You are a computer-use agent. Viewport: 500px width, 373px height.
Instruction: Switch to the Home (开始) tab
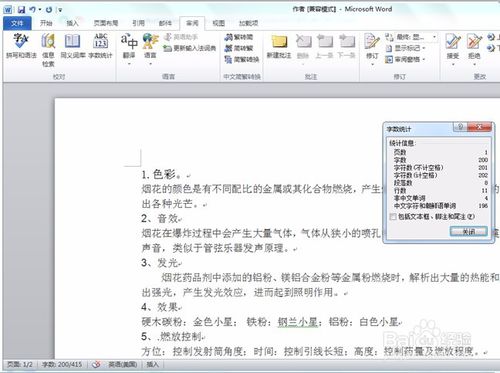click(46, 23)
